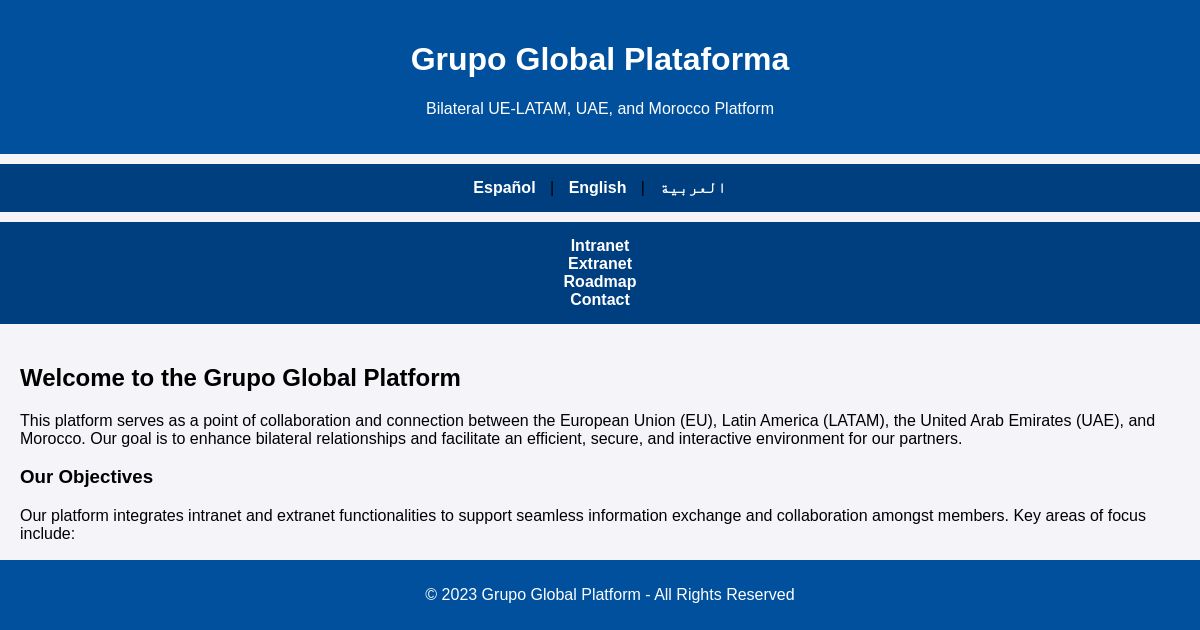Image resolution: width=1200 pixels, height=630 pixels.
Task: Click the Bilateral UE-LATAM subtitle text
Action: coord(600,109)
